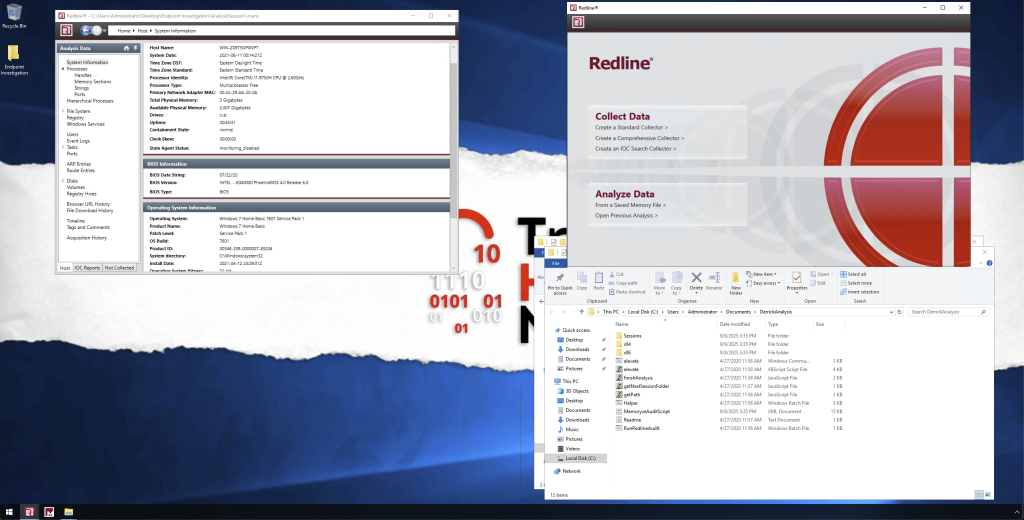Click the Search DerrickAnalysis field
The height and width of the screenshot is (520, 1024).
(x=948, y=312)
